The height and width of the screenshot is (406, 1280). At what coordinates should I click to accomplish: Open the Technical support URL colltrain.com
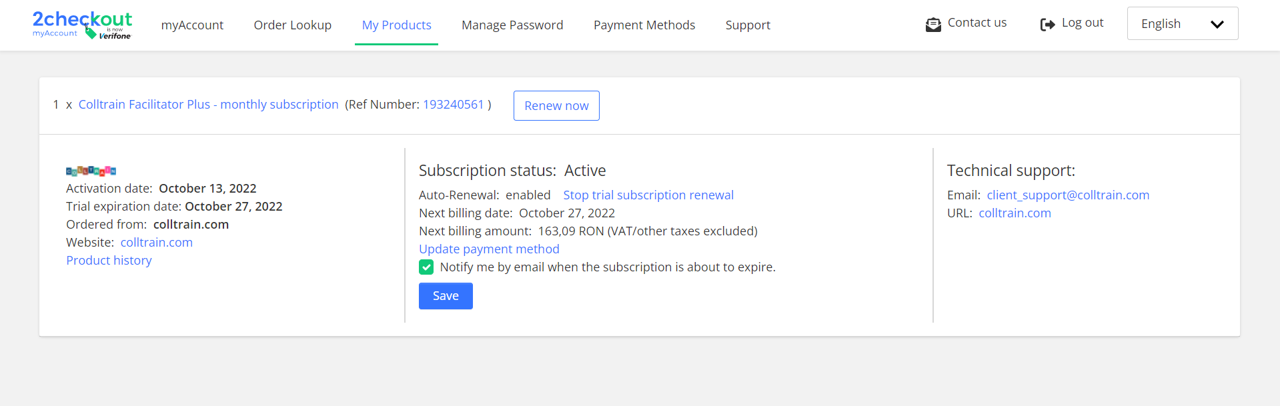[x=1015, y=213]
